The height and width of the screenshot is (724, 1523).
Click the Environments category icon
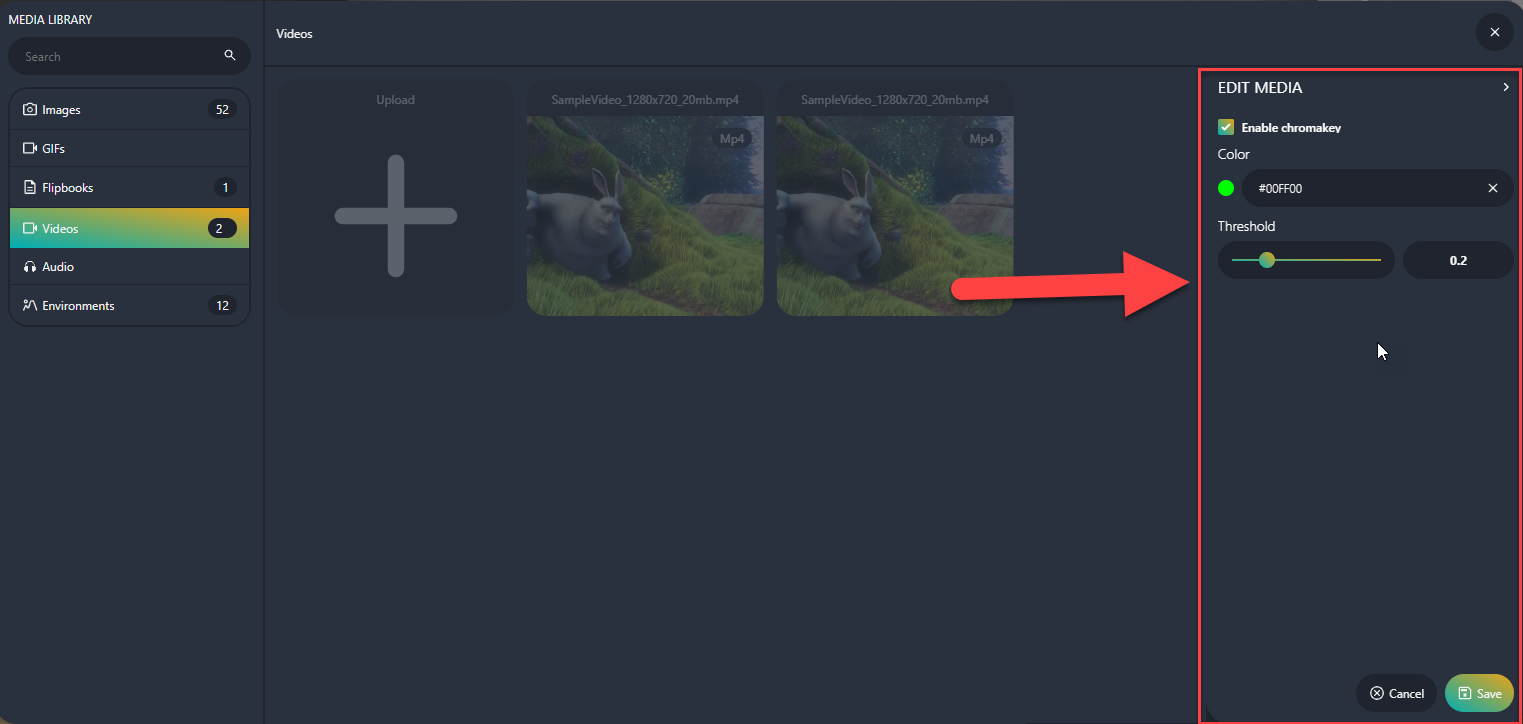point(30,306)
